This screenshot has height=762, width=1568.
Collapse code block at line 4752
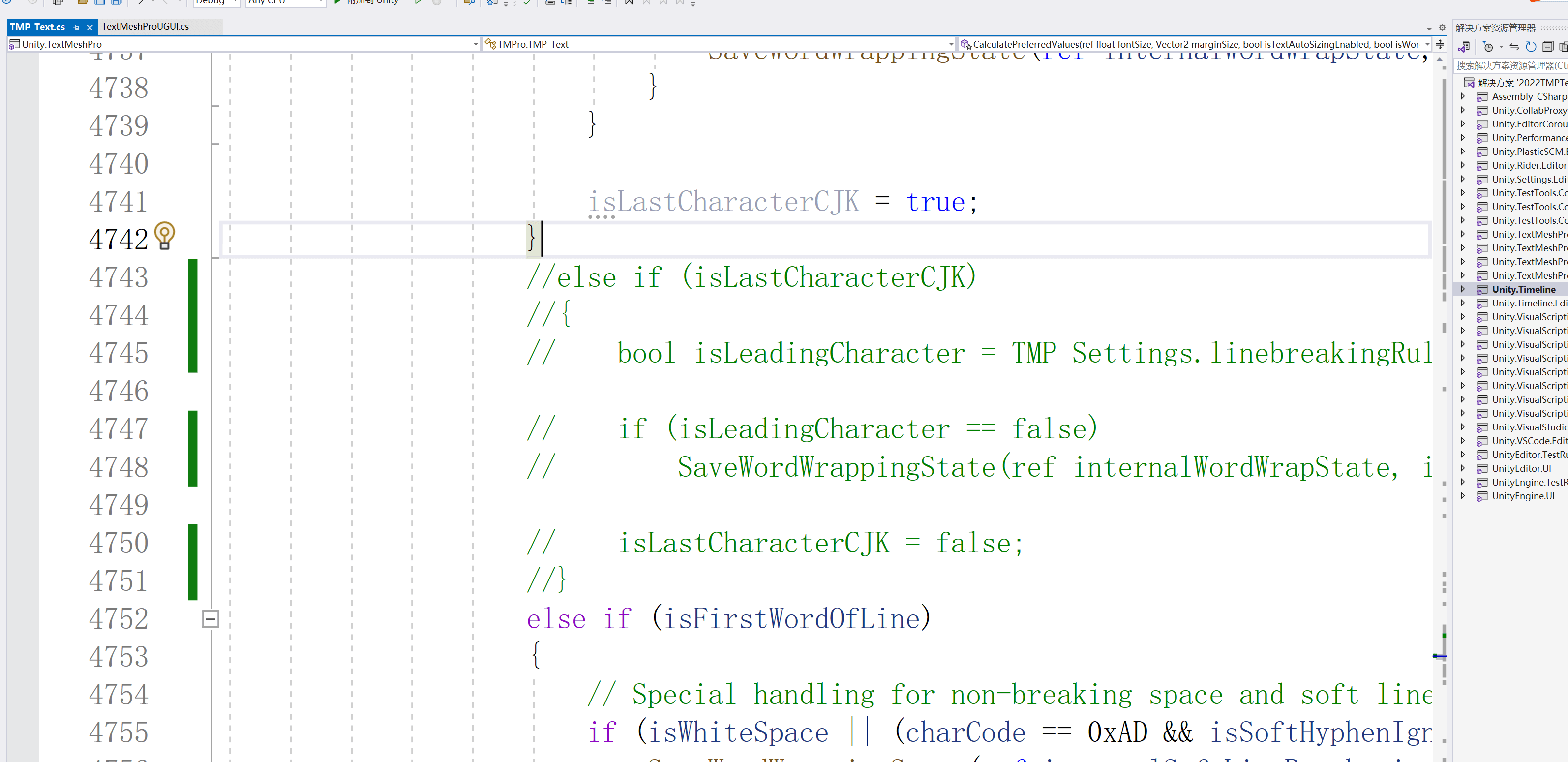click(x=210, y=619)
